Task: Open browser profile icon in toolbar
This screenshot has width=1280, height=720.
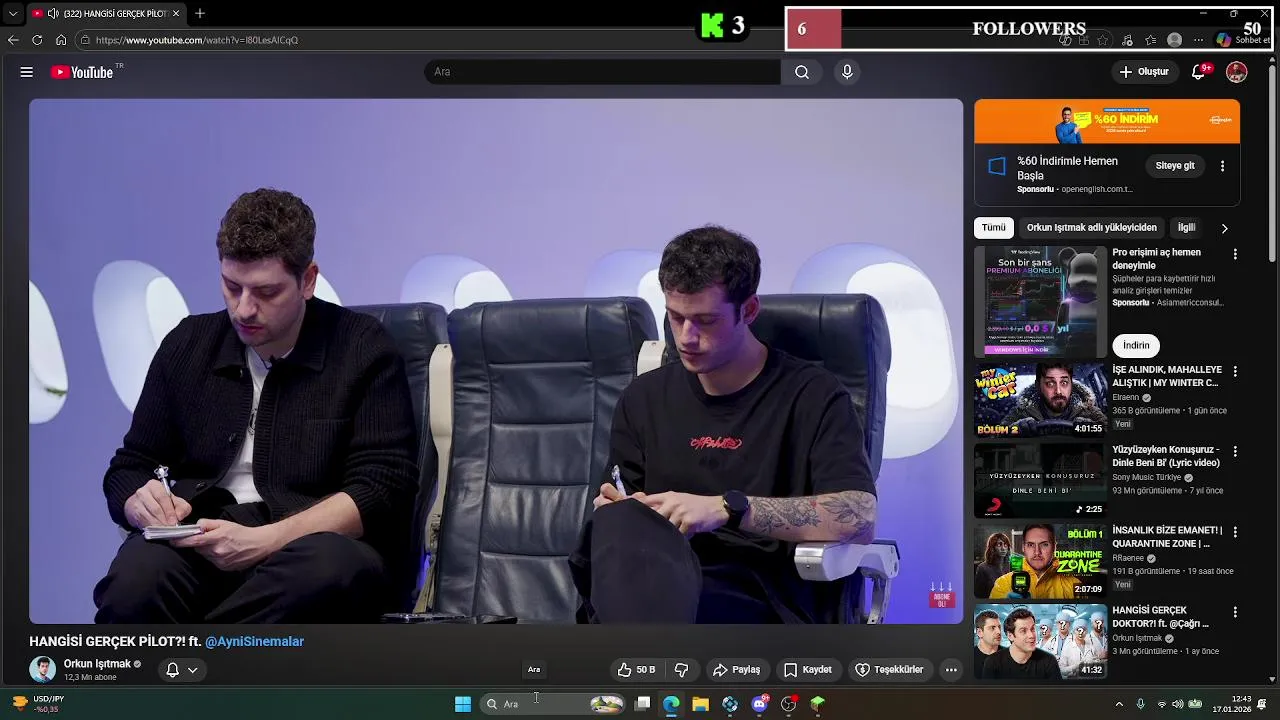Action: click(x=1175, y=40)
